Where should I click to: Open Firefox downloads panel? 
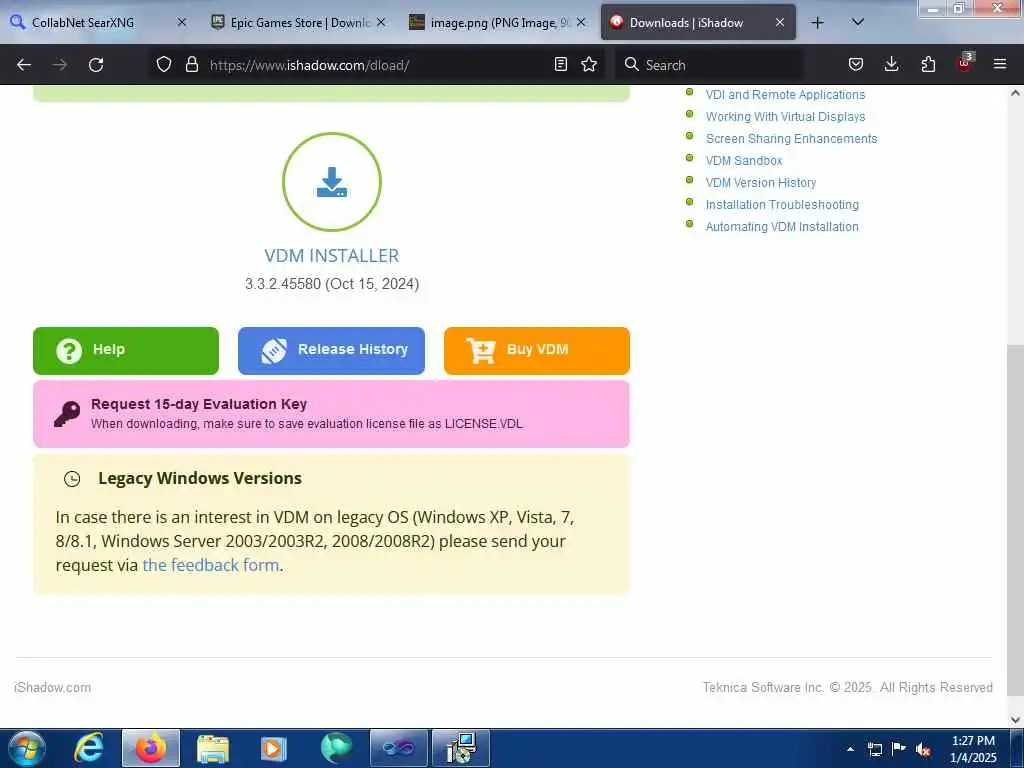(891, 64)
